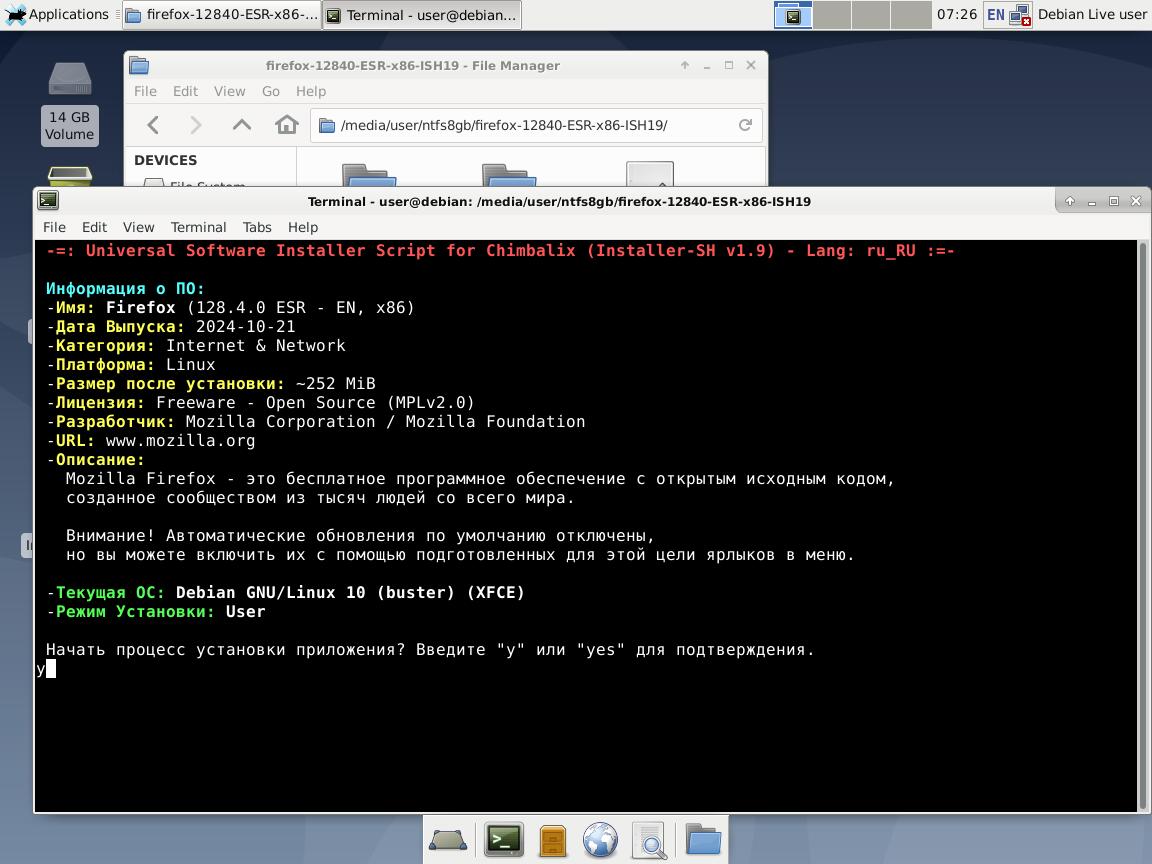Open the Tabs menu in Terminal
Screen dimensions: 1152x864
click(x=257, y=227)
